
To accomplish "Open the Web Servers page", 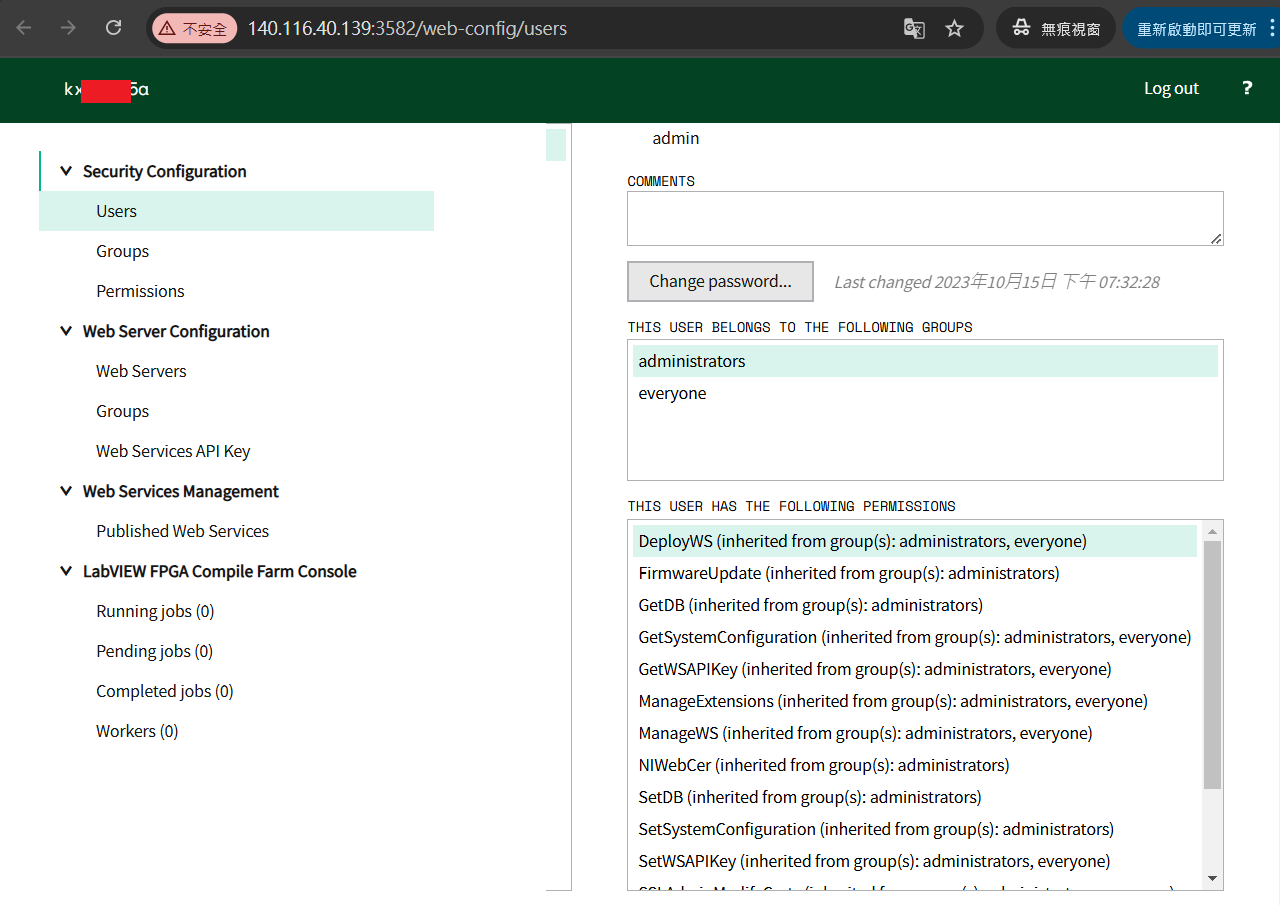I will pos(141,371).
